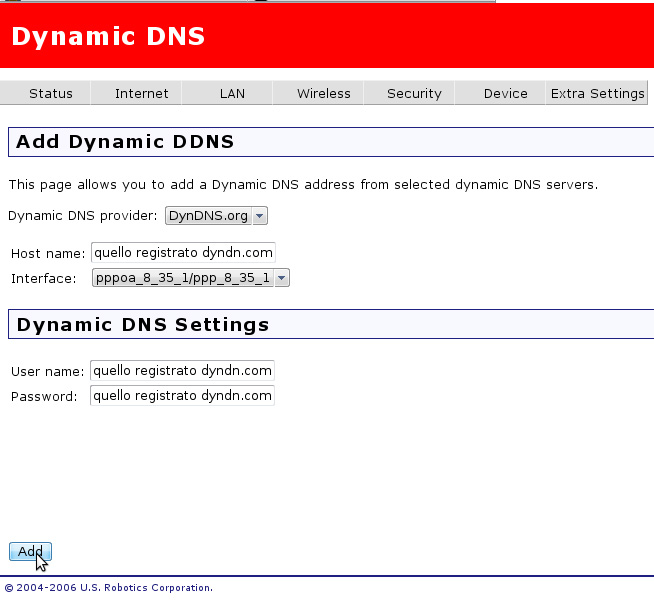Viewport: 654px width, 602px height.
Task: Focus the User name input field
Action: [182, 371]
